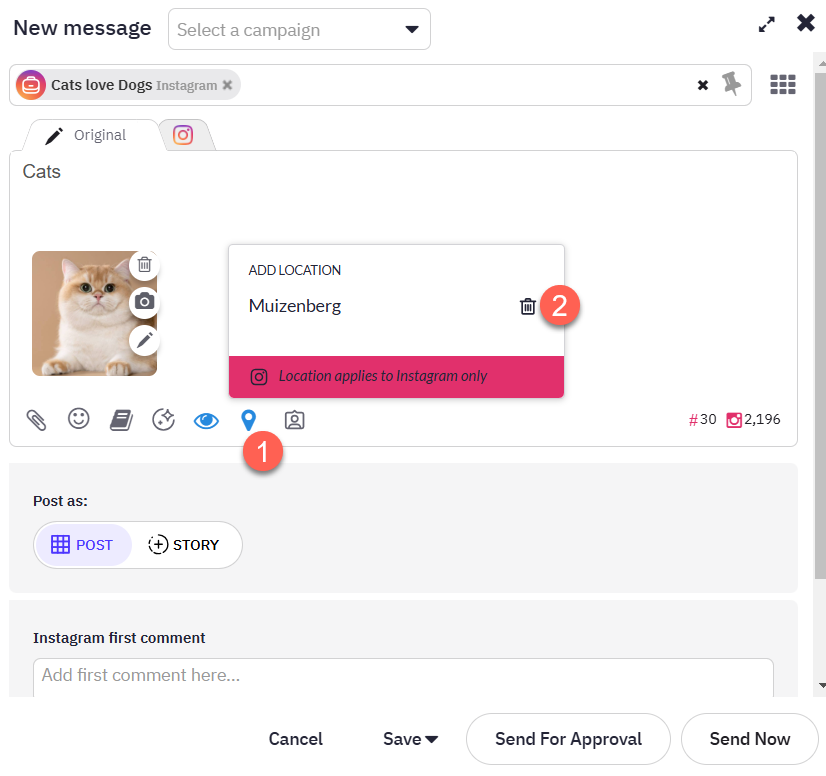Open the AI assistant sparkle icon
826x776 pixels.
tap(163, 420)
